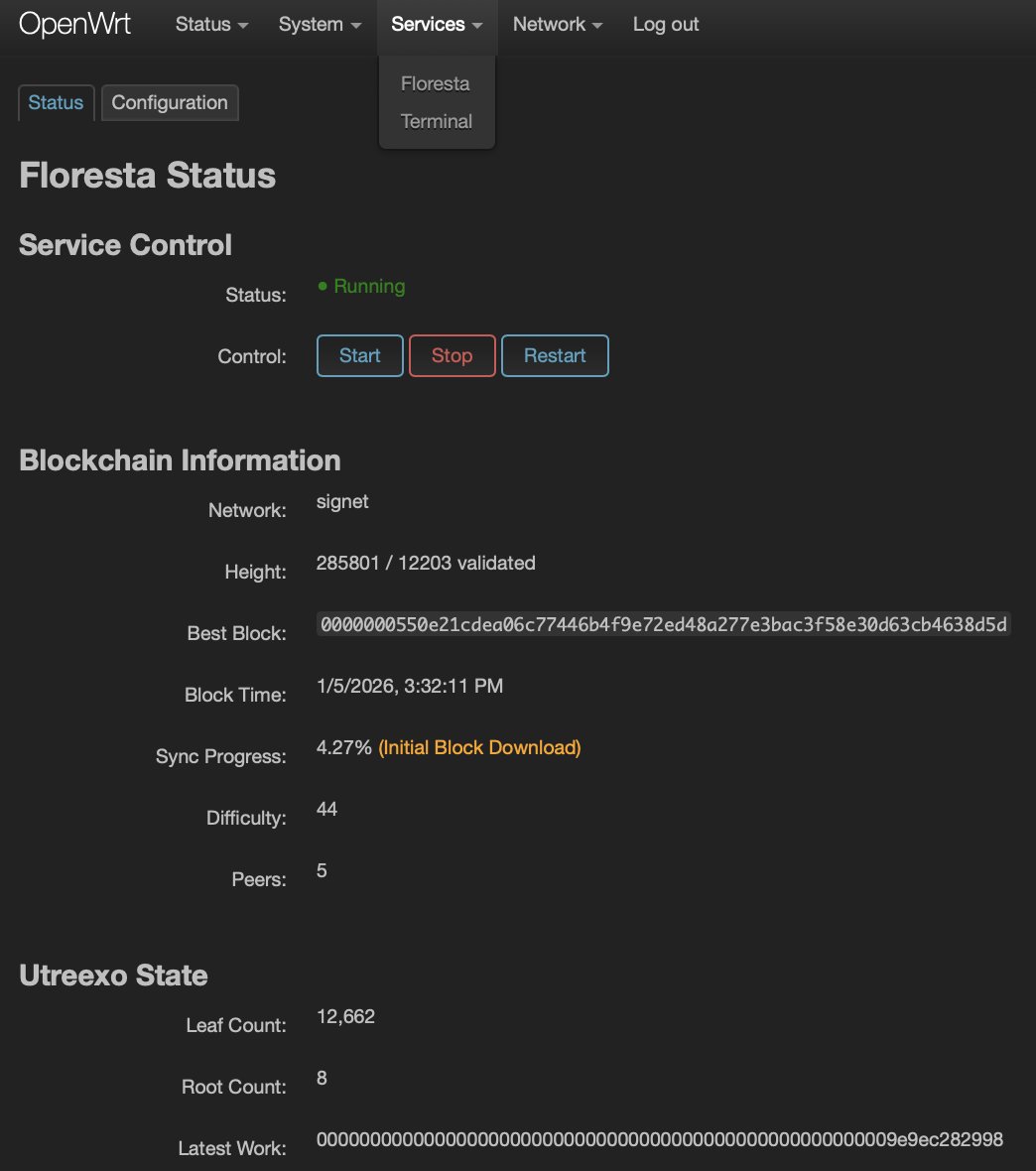Click the Services menu bar item

click(430, 24)
